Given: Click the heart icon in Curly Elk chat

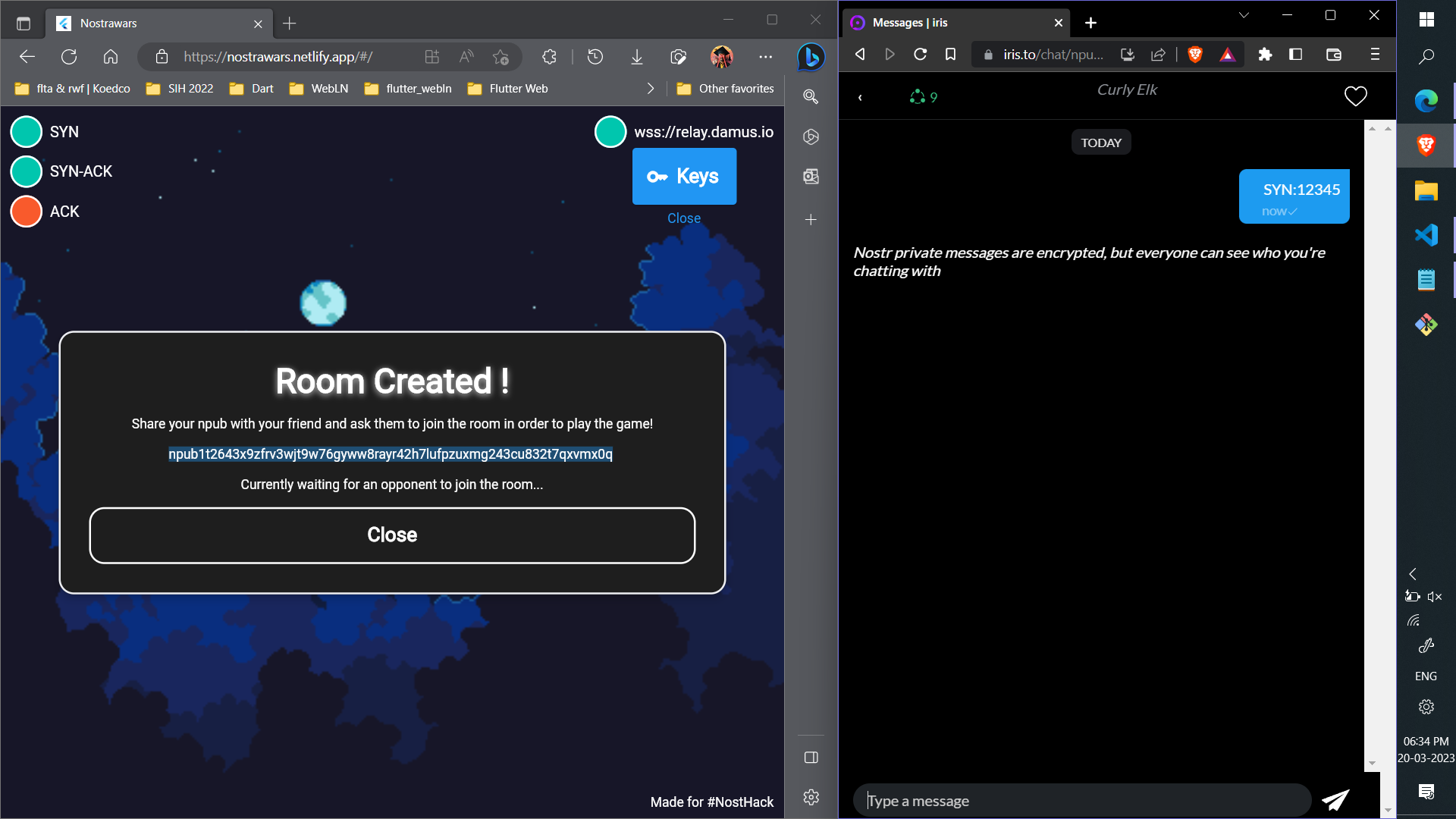Looking at the screenshot, I should click(x=1355, y=96).
